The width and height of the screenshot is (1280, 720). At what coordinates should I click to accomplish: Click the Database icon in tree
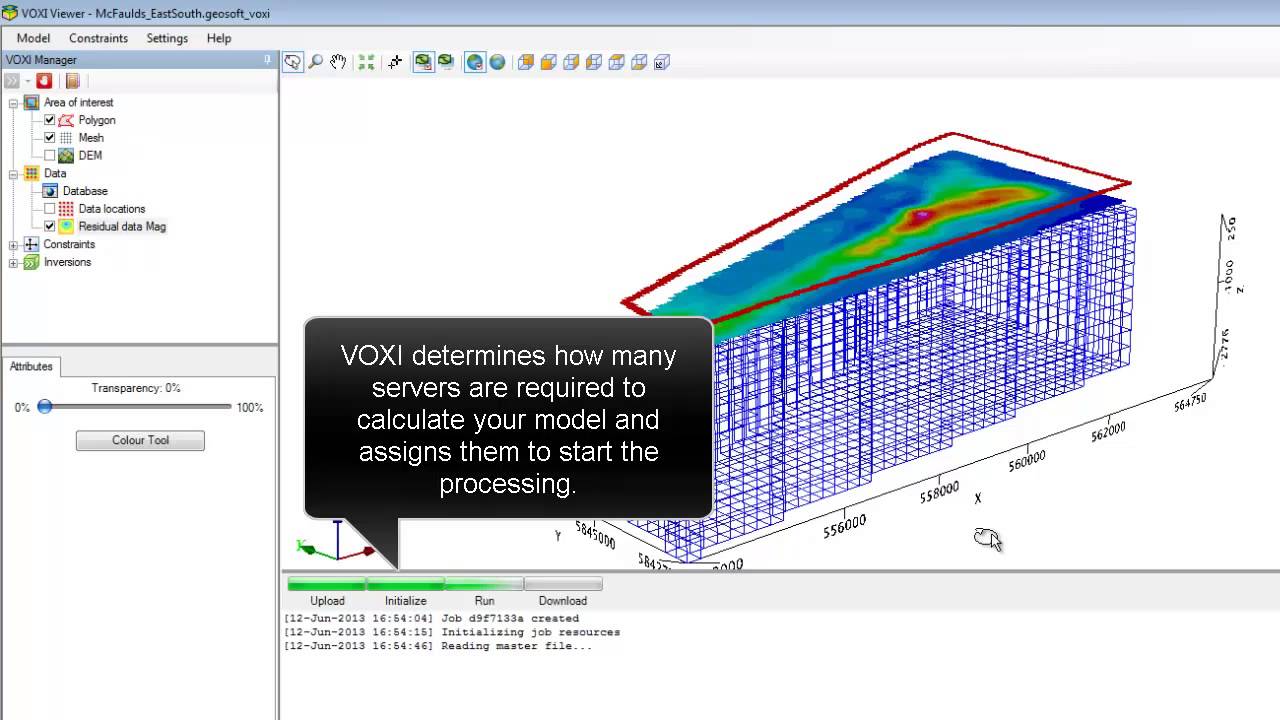(x=50, y=191)
